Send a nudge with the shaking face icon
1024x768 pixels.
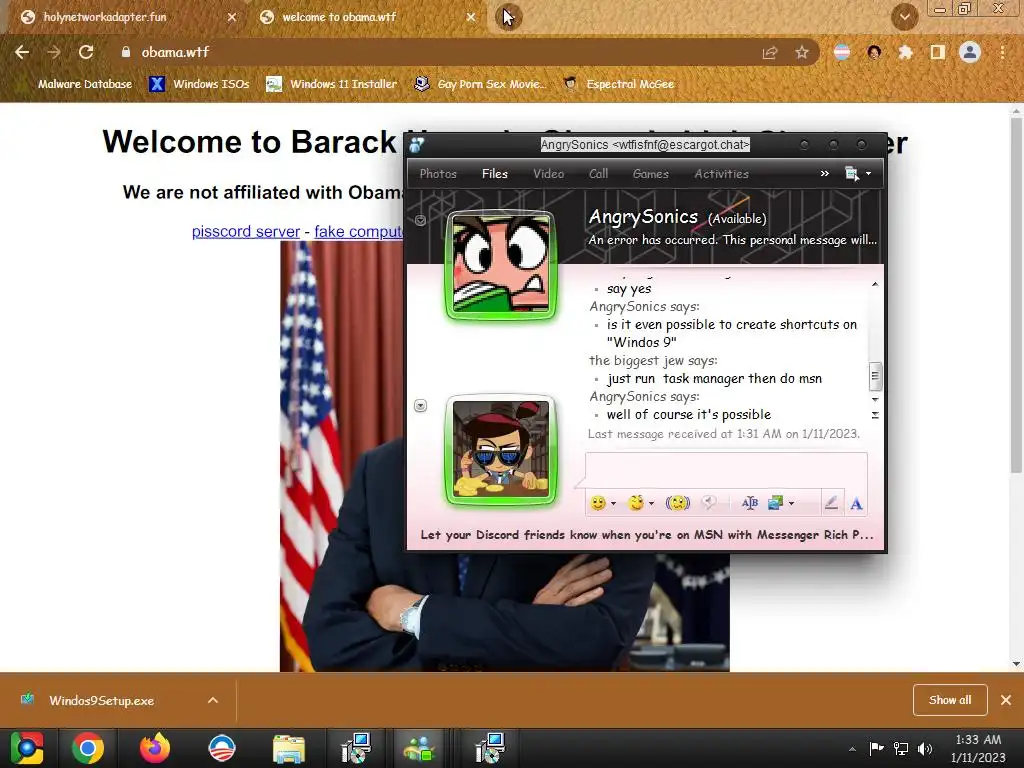click(677, 503)
